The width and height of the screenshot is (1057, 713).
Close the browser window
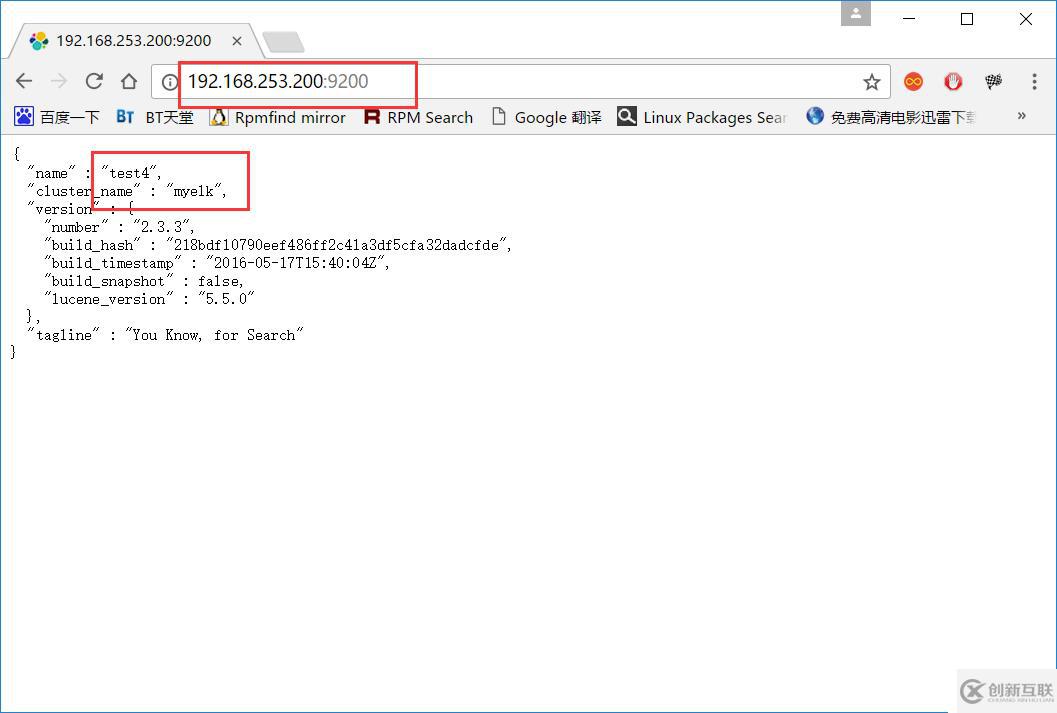1025,18
